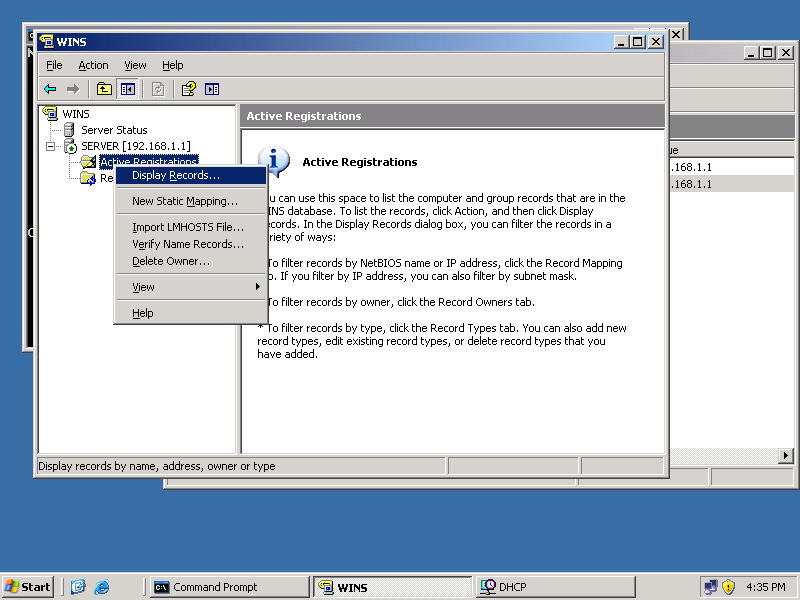This screenshot has width=800, height=600.
Task: Open Help in the context menu
Action: coord(191,313)
